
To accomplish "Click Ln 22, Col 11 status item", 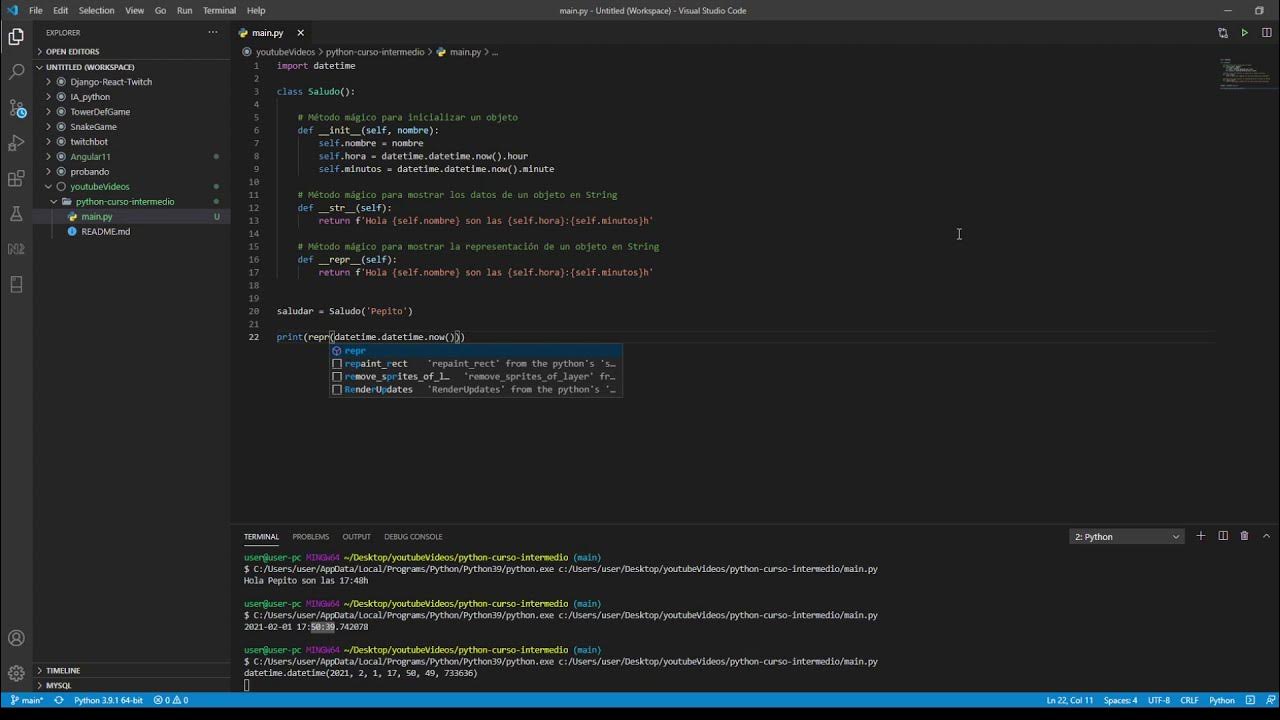I will 1070,700.
